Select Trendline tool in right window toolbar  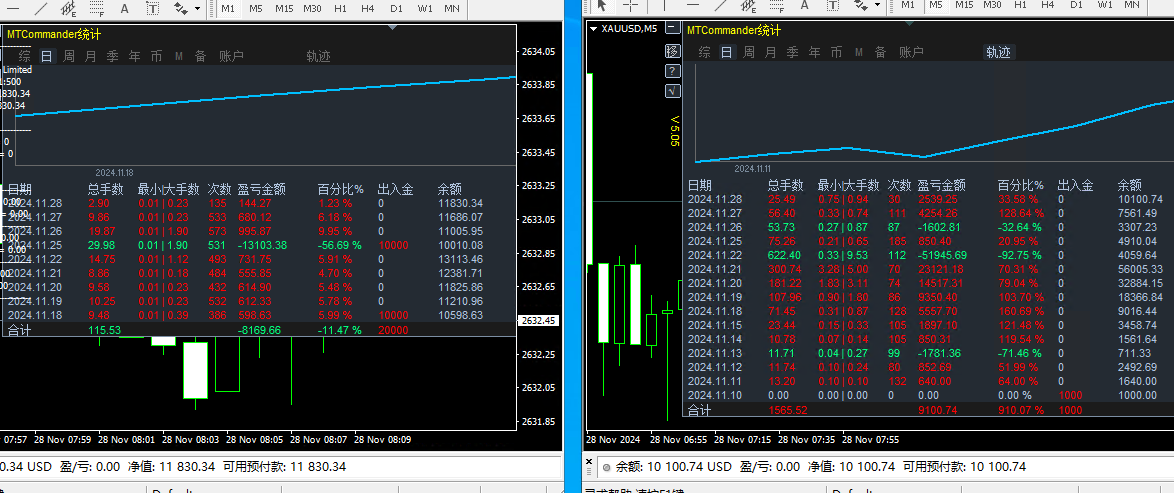tap(719, 6)
